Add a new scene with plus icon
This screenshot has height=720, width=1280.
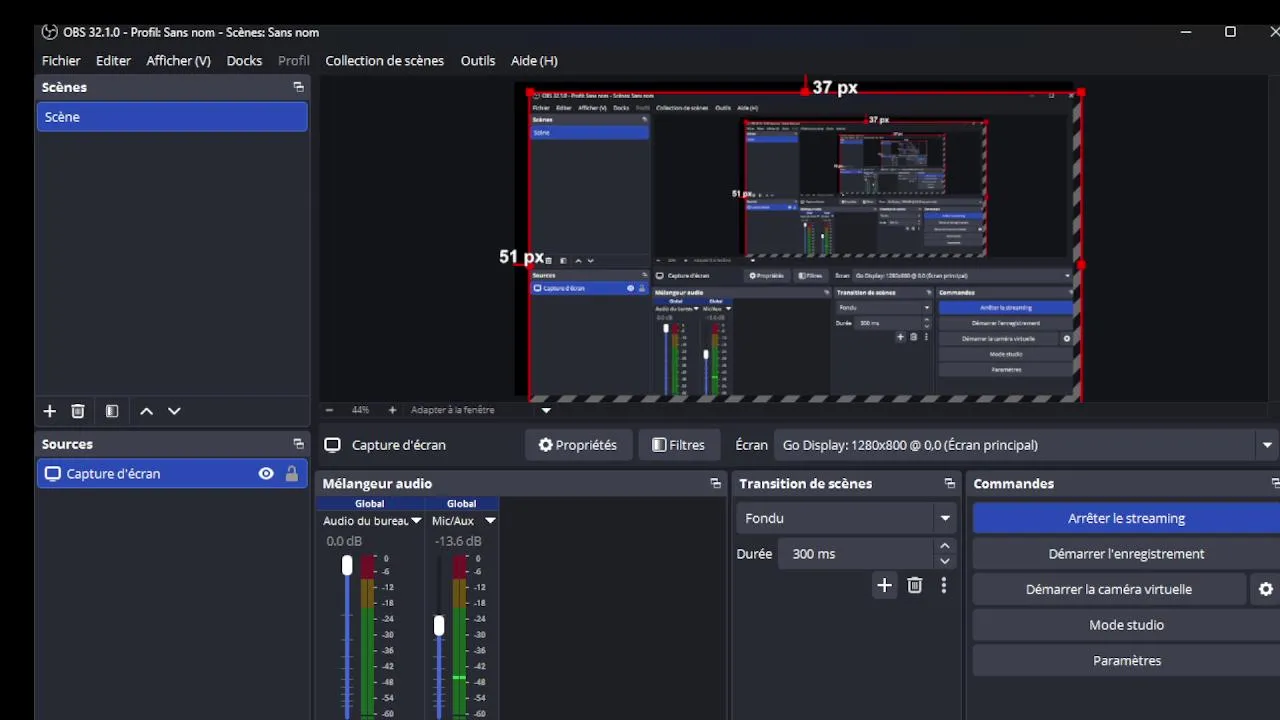pyautogui.click(x=49, y=411)
